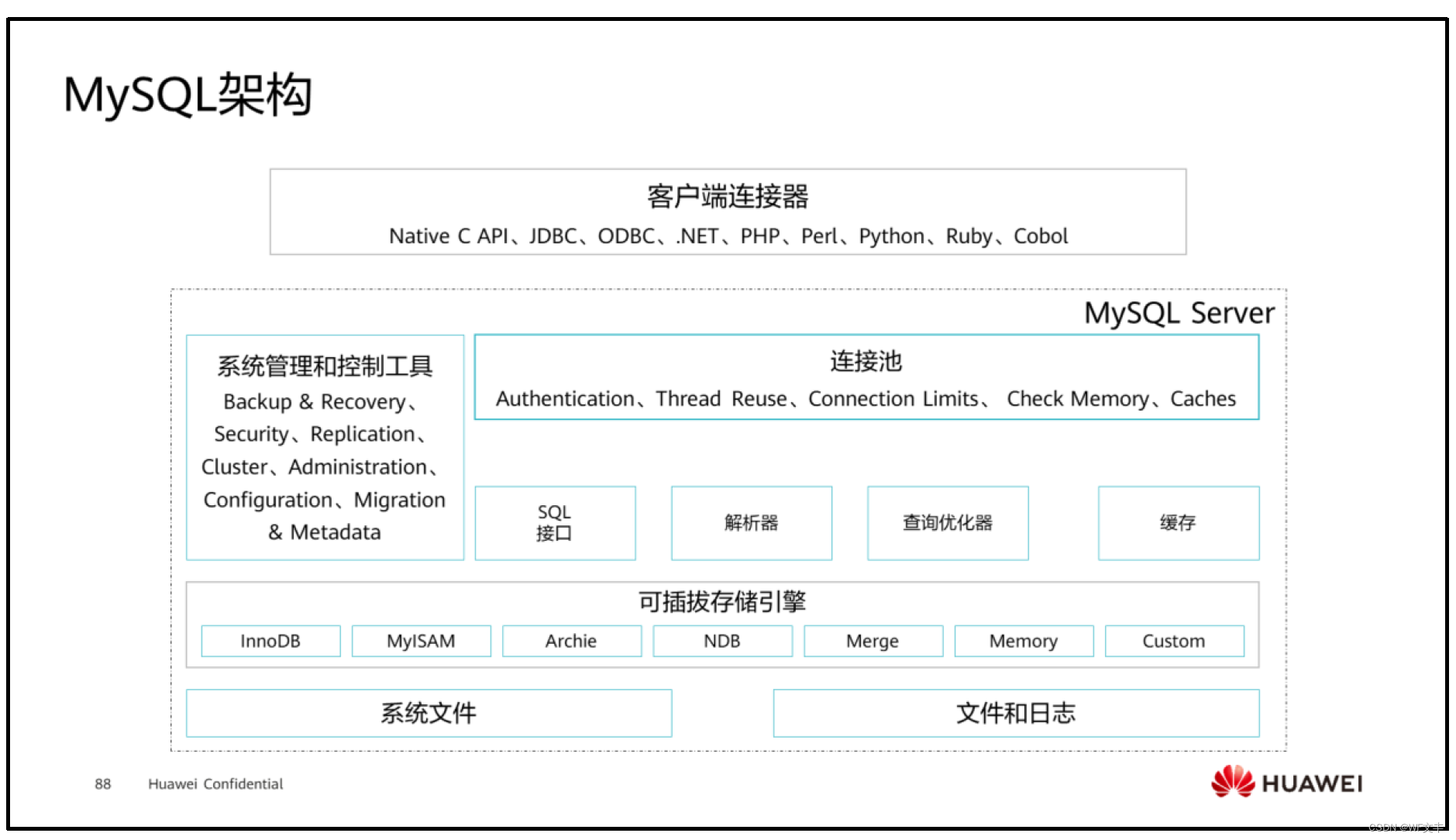Select the MyISAM engine box
Image resolution: width=1456 pixels, height=840 pixels.
click(422, 641)
